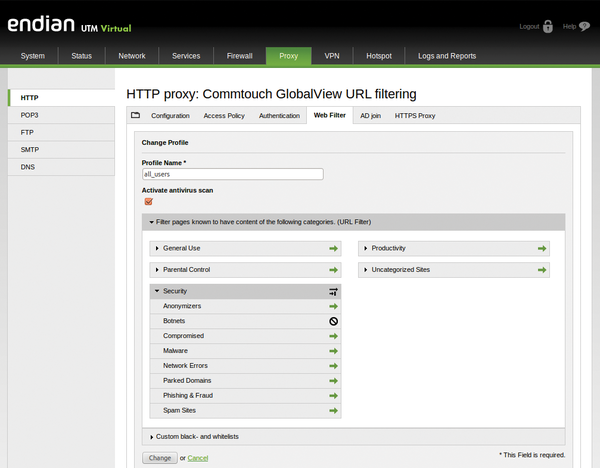The height and width of the screenshot is (468, 600).
Task: Select HTTP in the sidebar
Action: click(61, 98)
